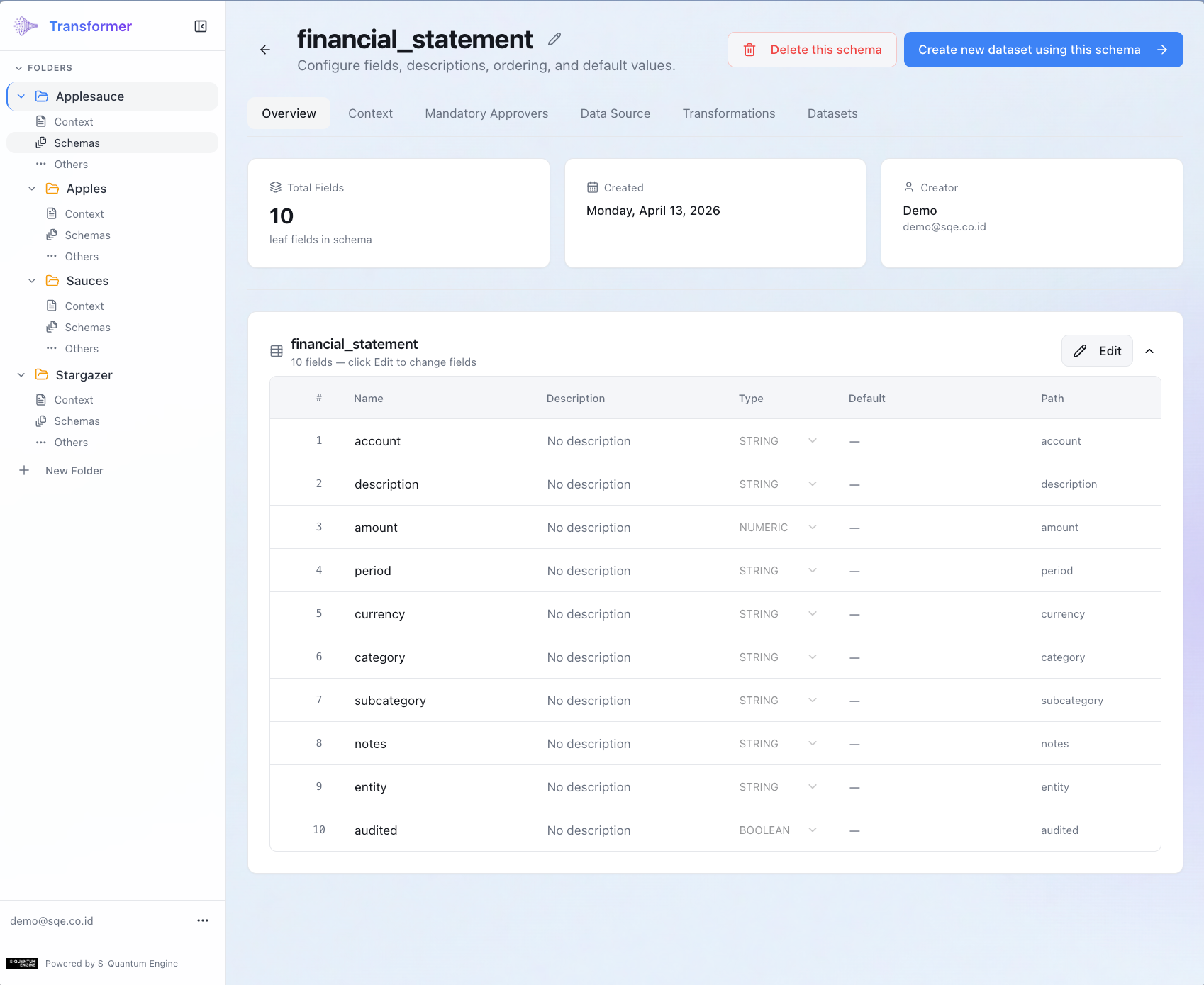Screen dimensions: 1204x985
Task: Click the Applesauce folder icon
Action: point(42,96)
